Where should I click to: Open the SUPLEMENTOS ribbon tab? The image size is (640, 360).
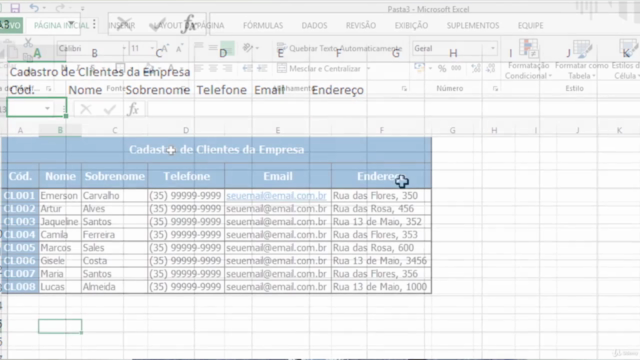[473, 25]
